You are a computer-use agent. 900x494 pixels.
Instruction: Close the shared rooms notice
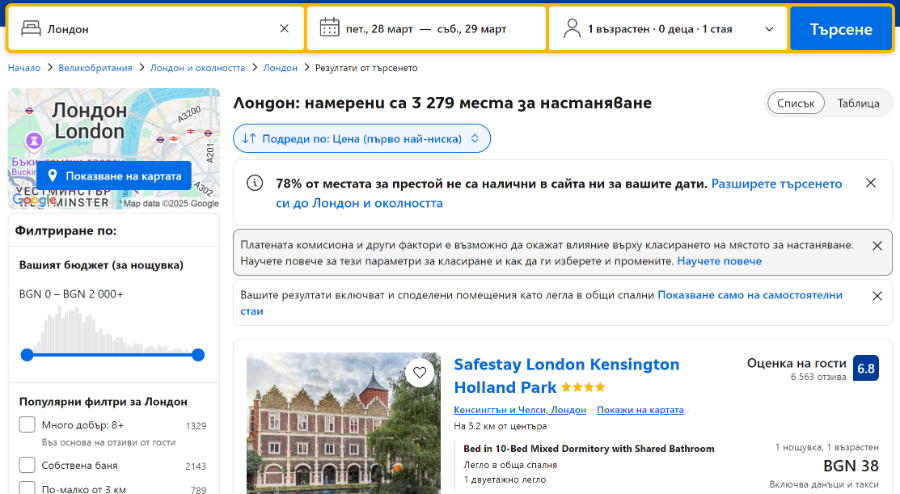click(x=877, y=296)
